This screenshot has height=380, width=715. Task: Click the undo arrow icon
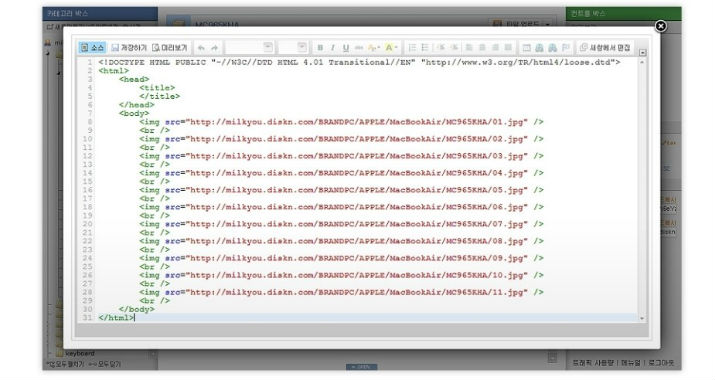[201, 47]
